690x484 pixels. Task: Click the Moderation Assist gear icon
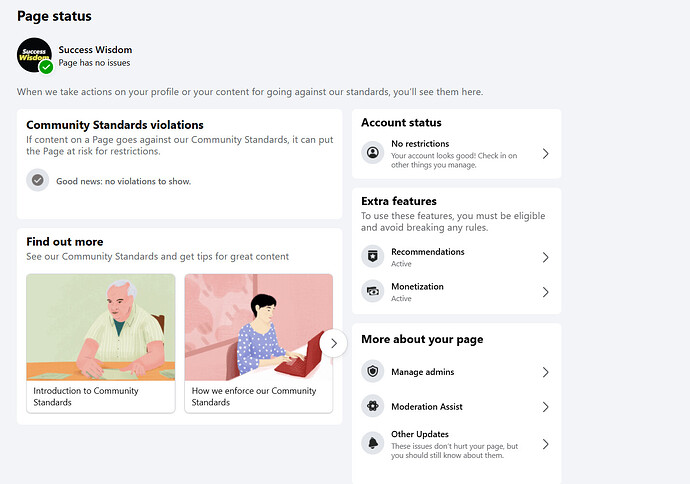click(x=373, y=407)
